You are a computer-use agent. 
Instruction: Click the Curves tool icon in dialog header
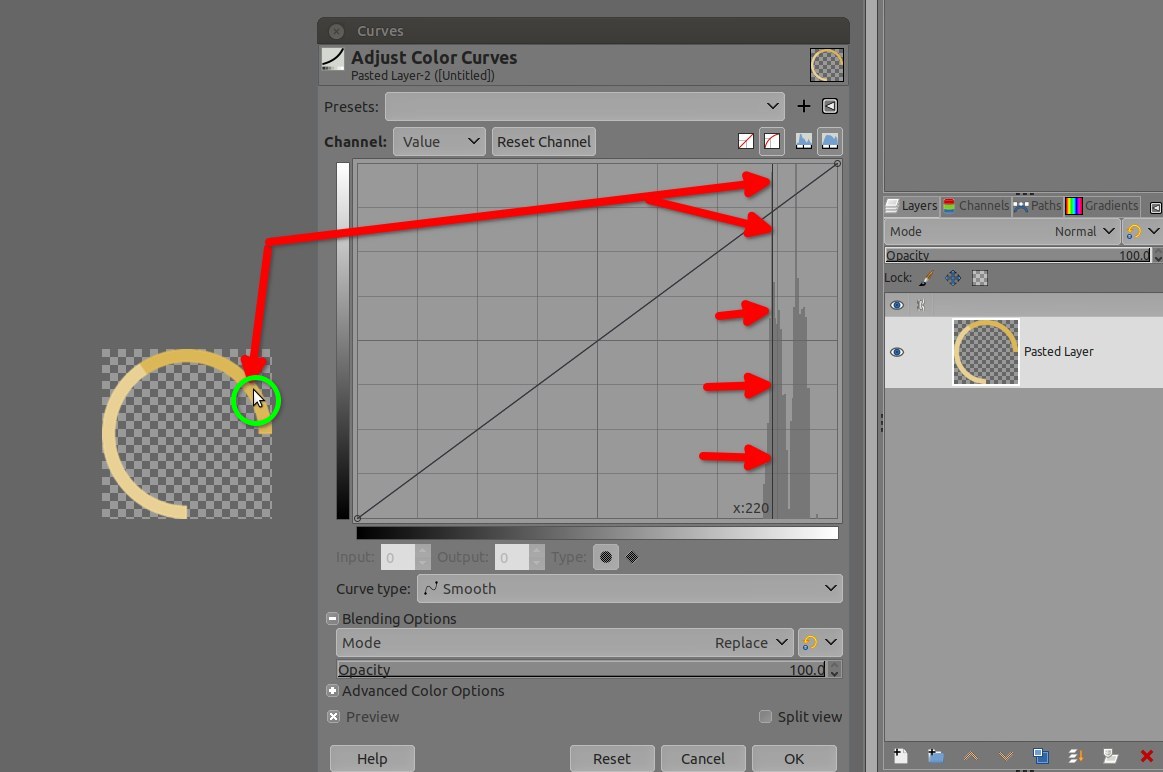332,59
